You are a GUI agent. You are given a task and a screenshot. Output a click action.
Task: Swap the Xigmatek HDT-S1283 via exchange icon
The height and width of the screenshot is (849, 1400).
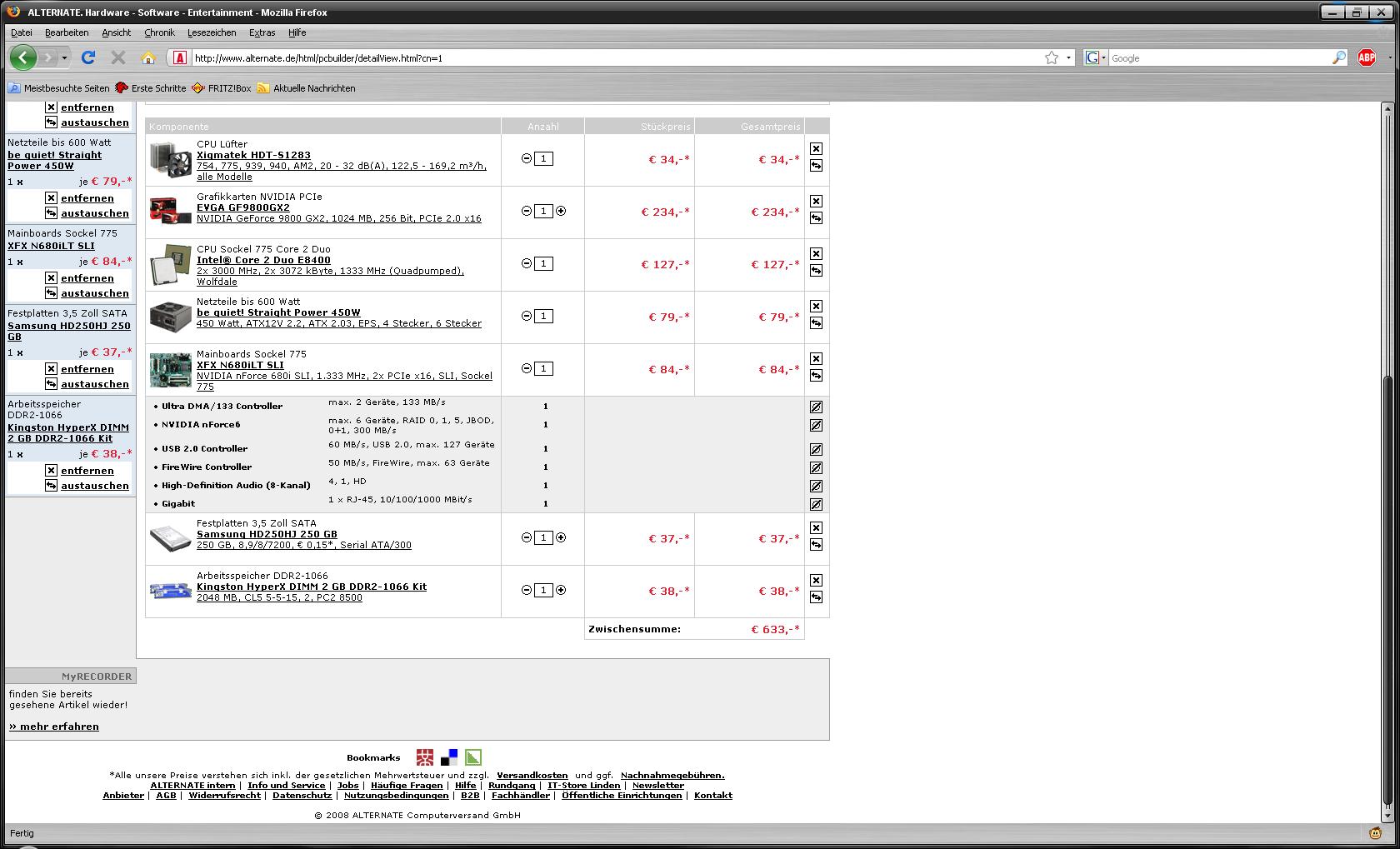(x=816, y=166)
